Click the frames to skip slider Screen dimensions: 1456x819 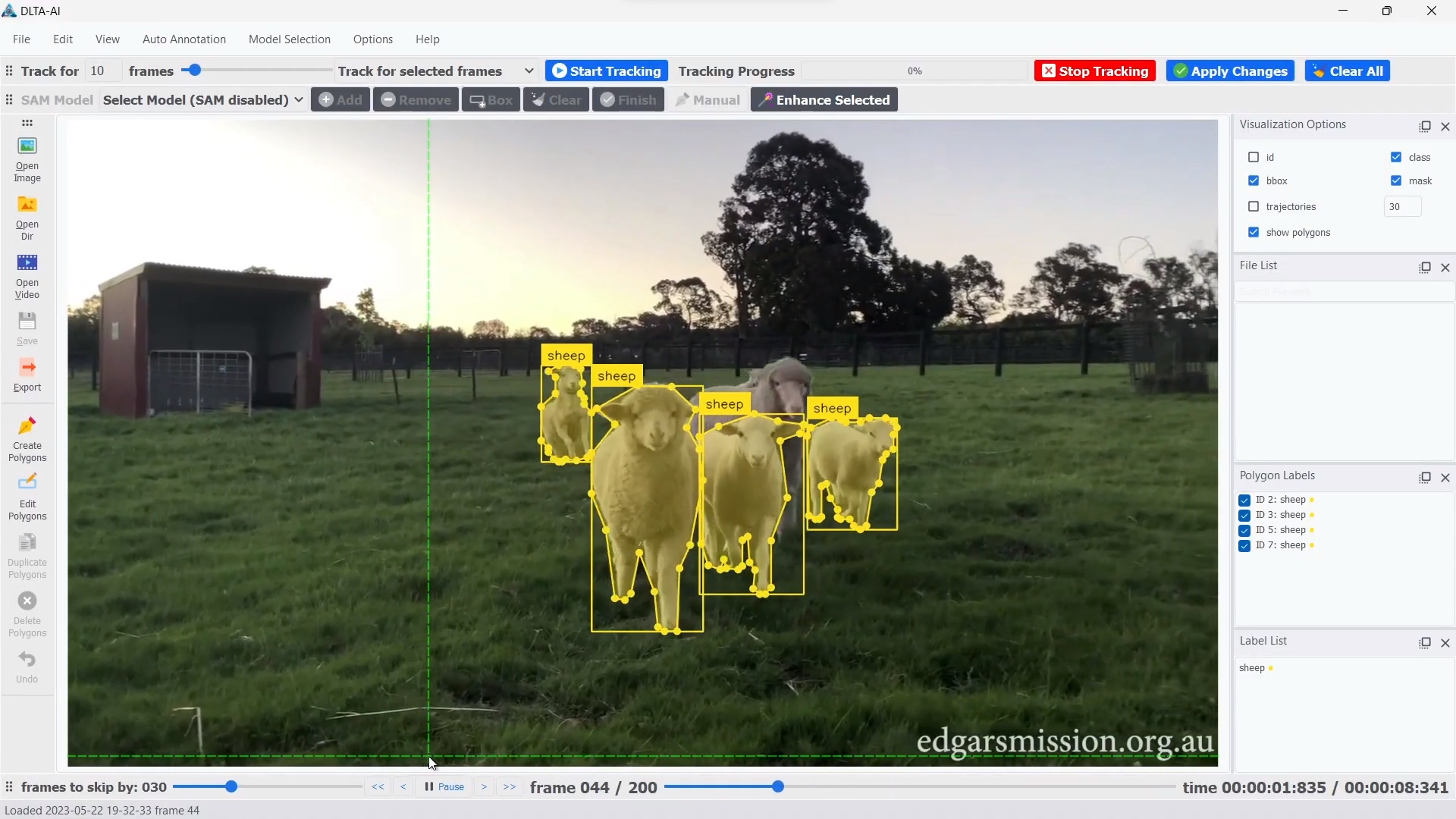pyautogui.click(x=267, y=787)
